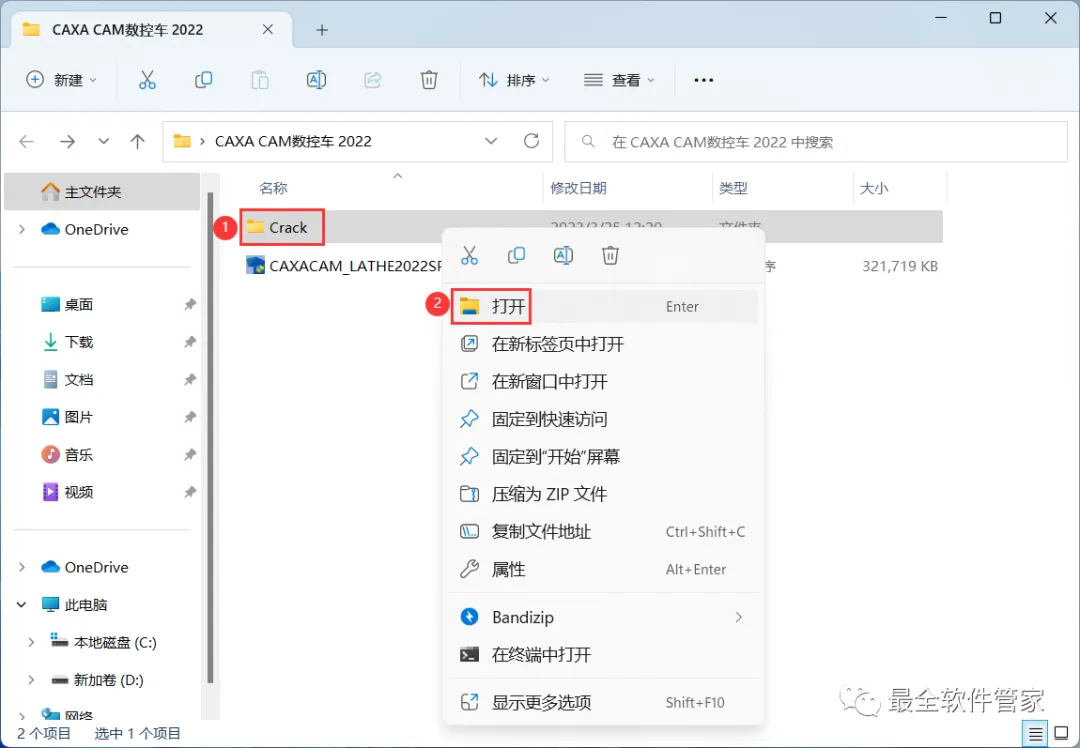Select 复制文件地址 menu entry
This screenshot has width=1080, height=748.
603,532
